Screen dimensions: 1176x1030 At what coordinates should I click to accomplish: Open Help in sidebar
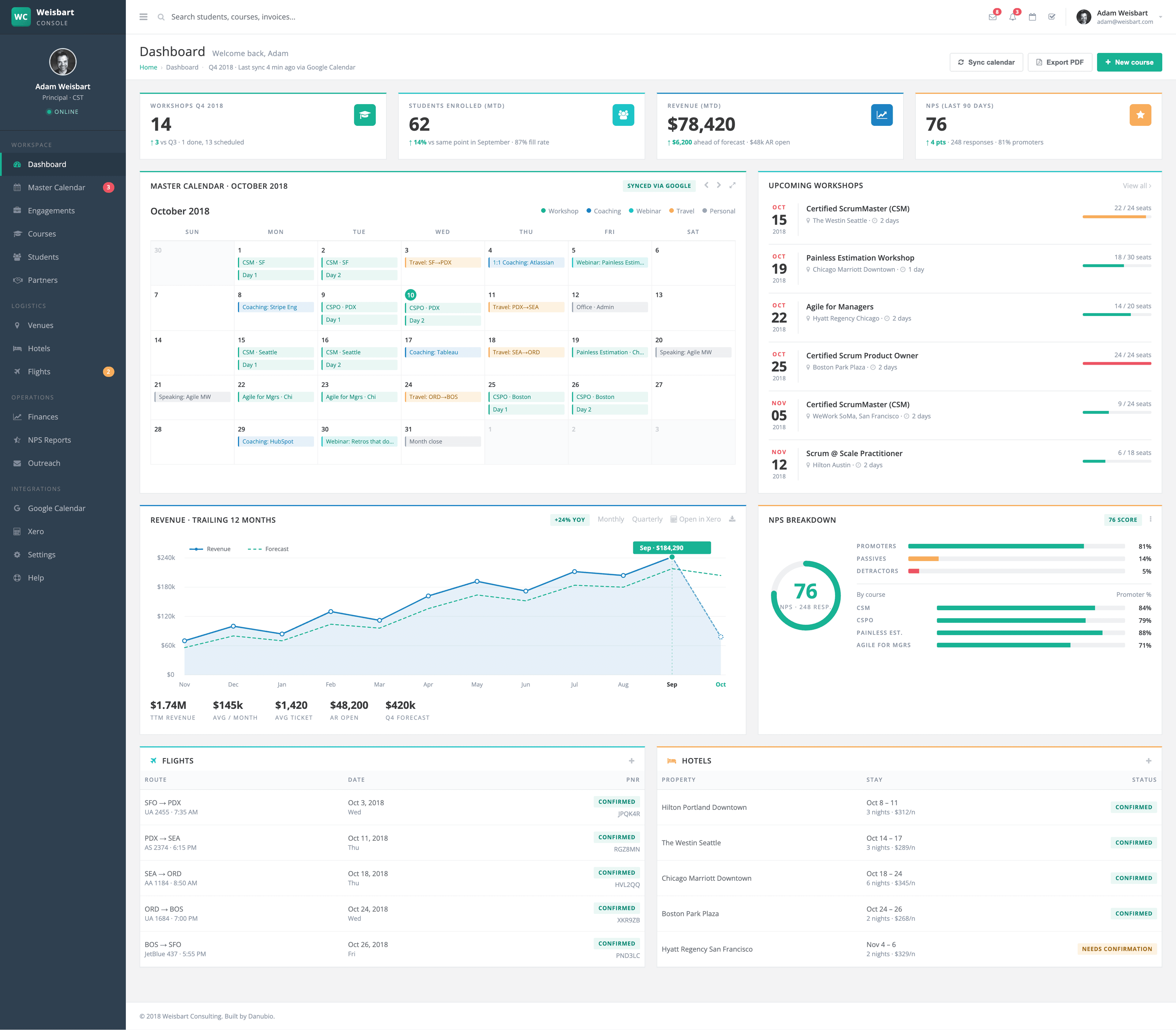[x=63, y=578]
